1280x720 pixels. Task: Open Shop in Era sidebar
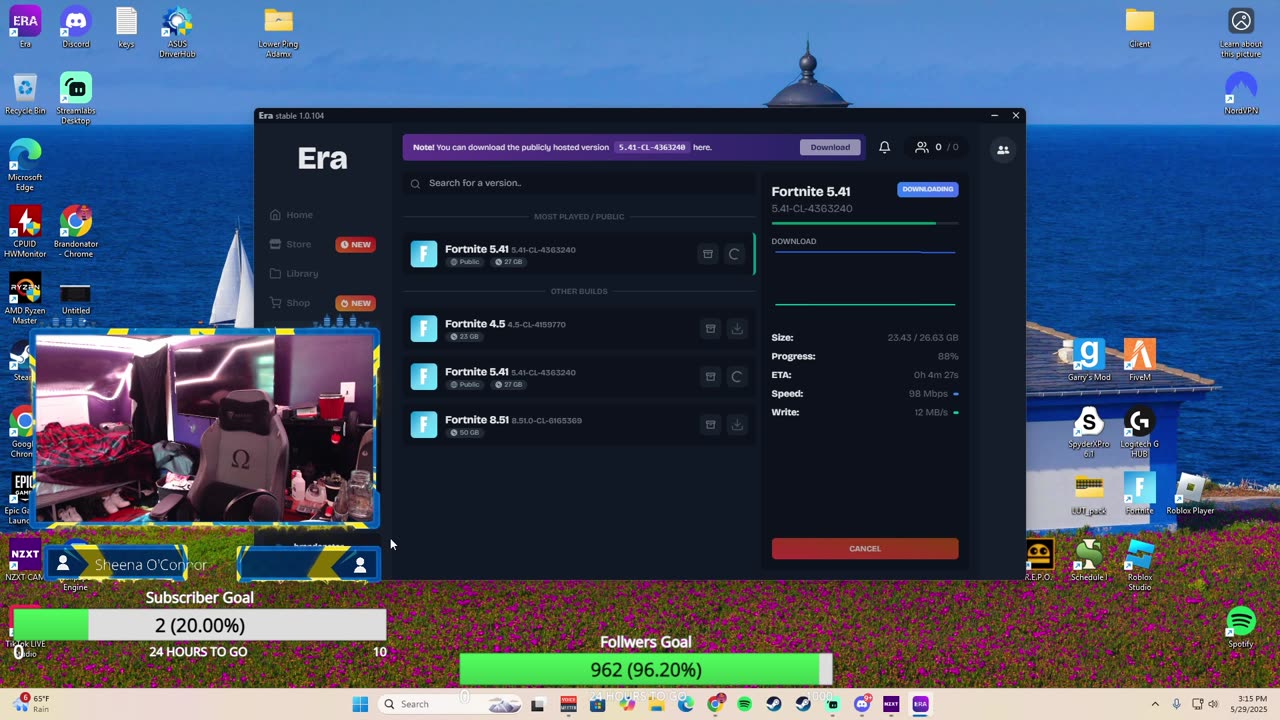pyautogui.click(x=290, y=303)
